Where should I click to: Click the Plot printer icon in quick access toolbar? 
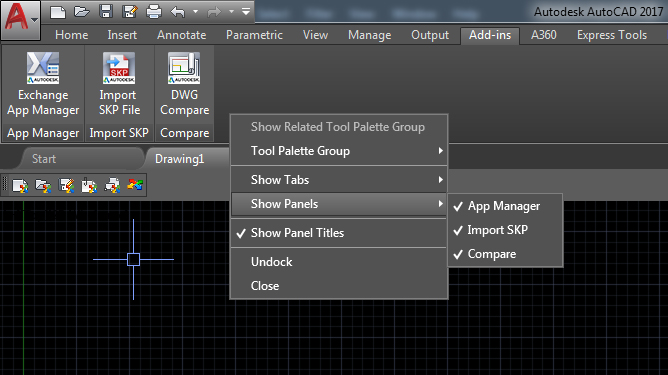point(154,12)
